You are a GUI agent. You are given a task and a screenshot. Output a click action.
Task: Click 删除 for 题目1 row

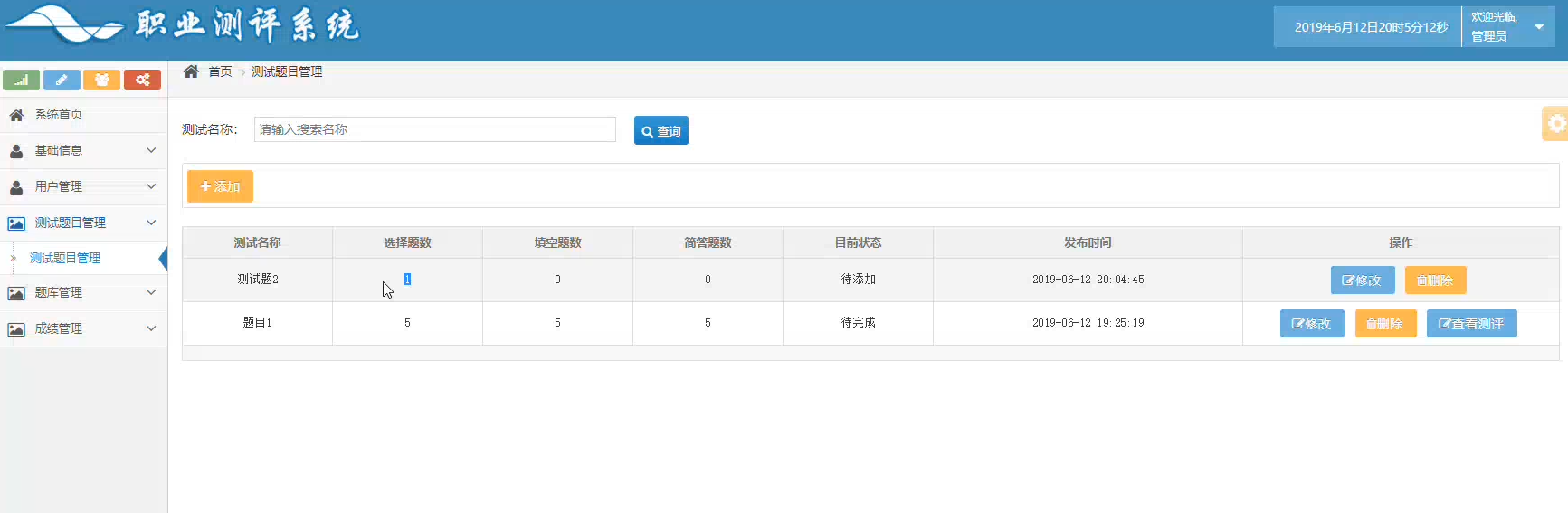(x=1385, y=324)
